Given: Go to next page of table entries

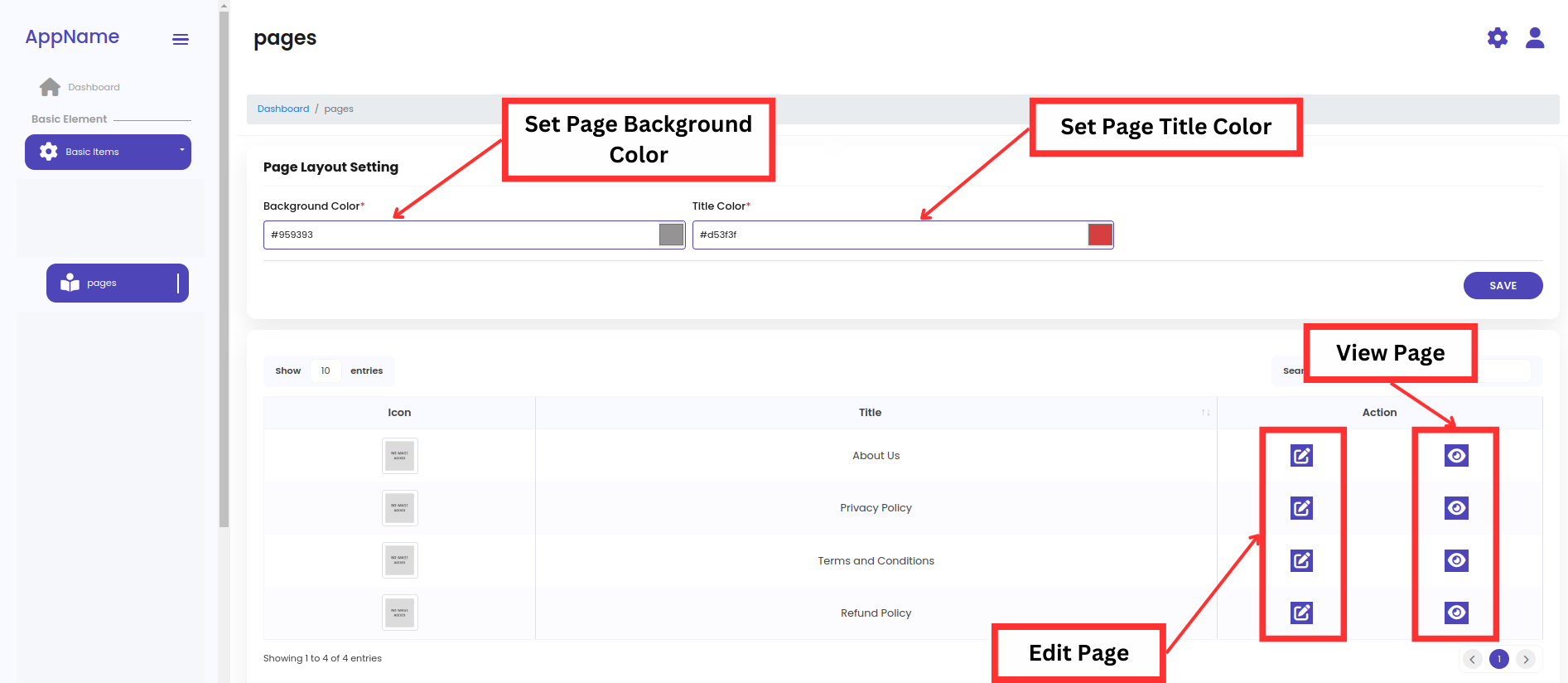Looking at the screenshot, I should (1526, 660).
